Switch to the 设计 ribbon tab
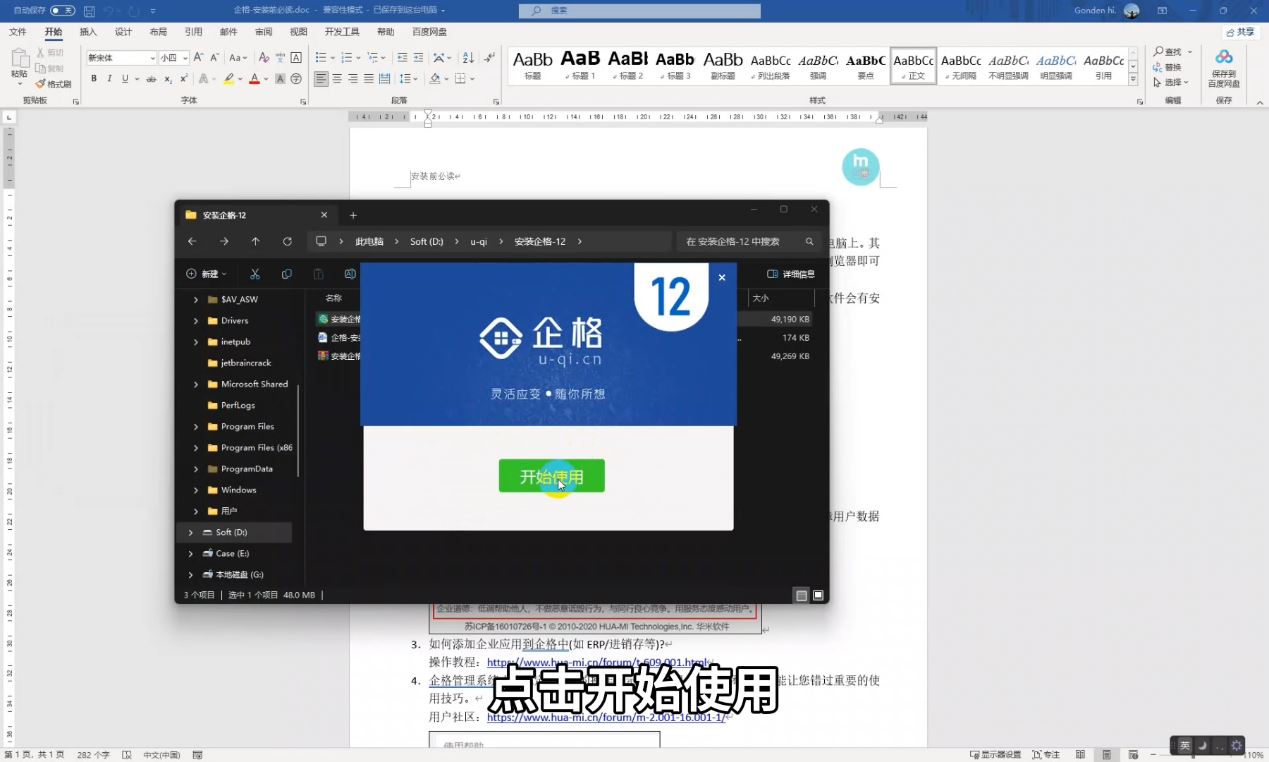This screenshot has width=1269, height=762. 123,32
